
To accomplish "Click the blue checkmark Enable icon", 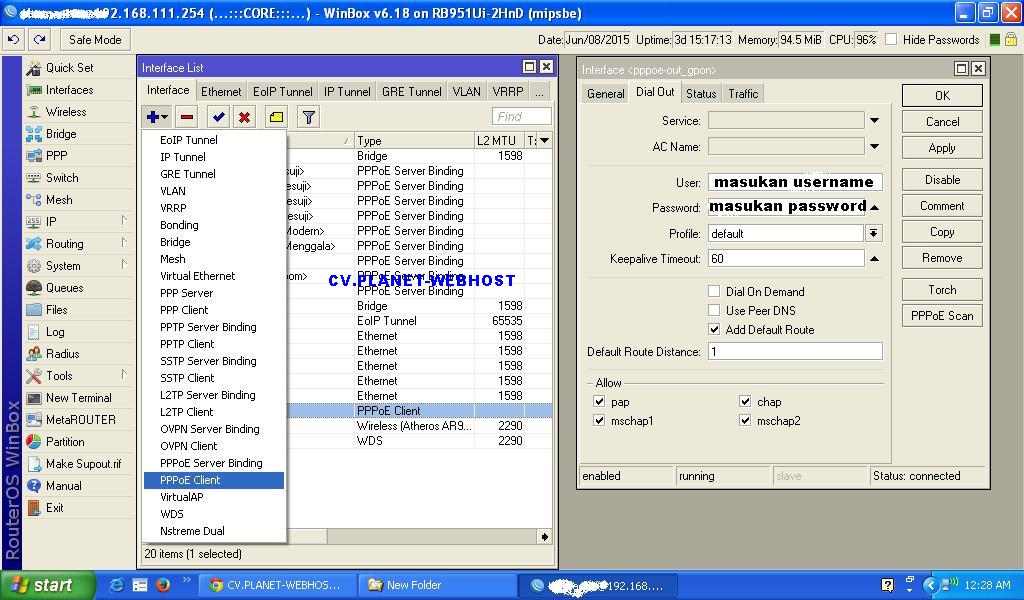I will point(218,117).
